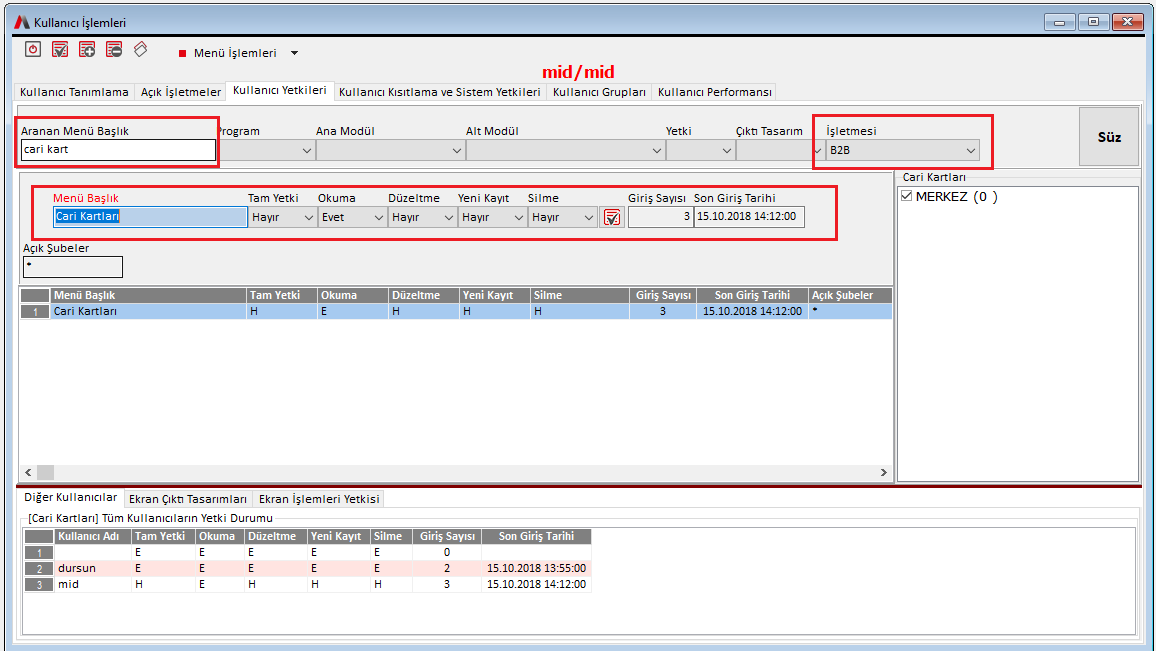1156x651 pixels.
Task: Click the Aranan Menü Başlık search field
Action: point(118,150)
